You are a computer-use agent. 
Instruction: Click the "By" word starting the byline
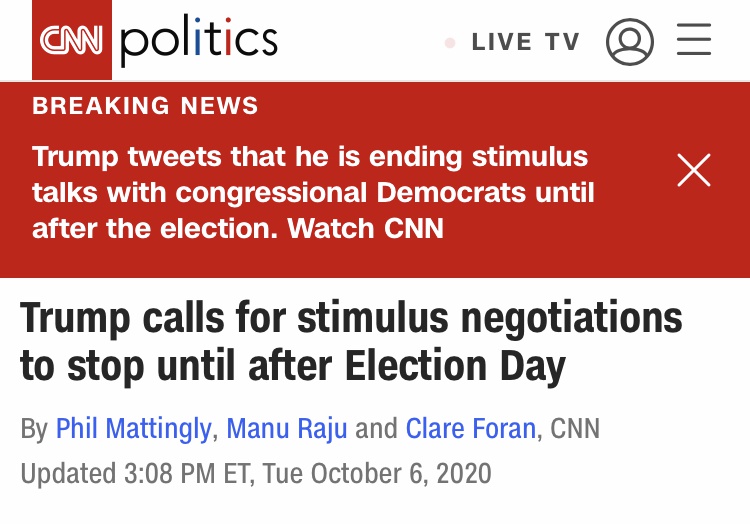coord(34,428)
